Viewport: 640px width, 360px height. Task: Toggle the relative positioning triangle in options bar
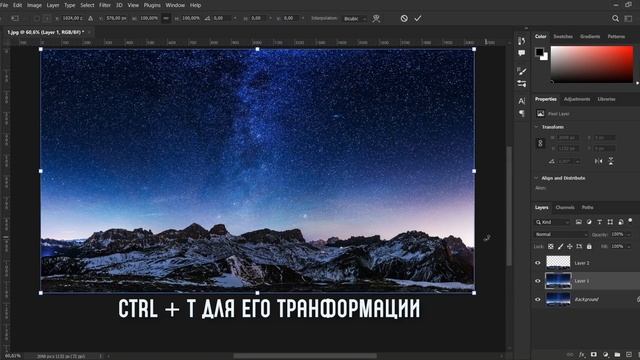(x=90, y=18)
